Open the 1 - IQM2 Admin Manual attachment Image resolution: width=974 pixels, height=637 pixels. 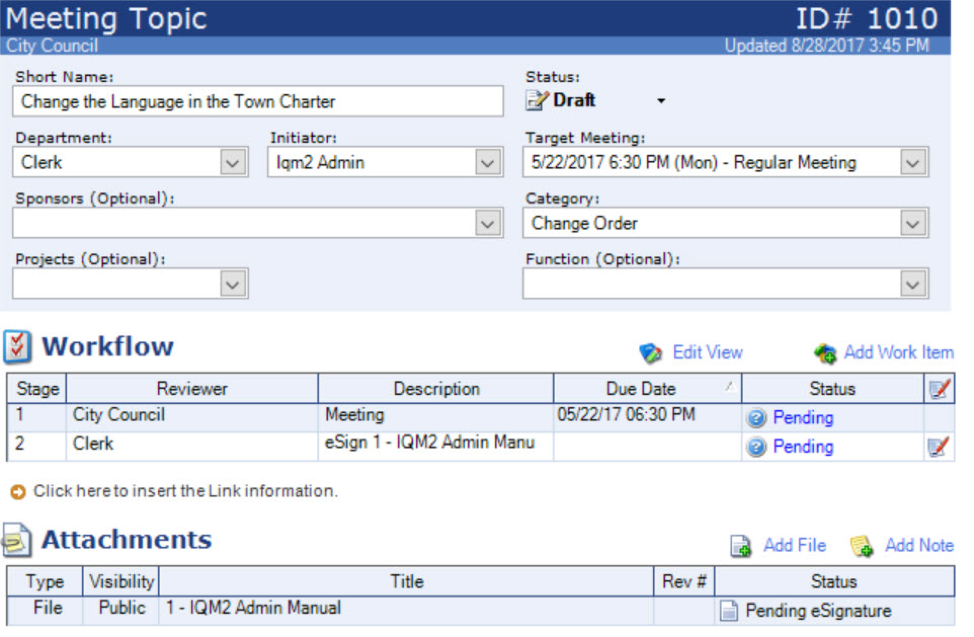click(253, 608)
